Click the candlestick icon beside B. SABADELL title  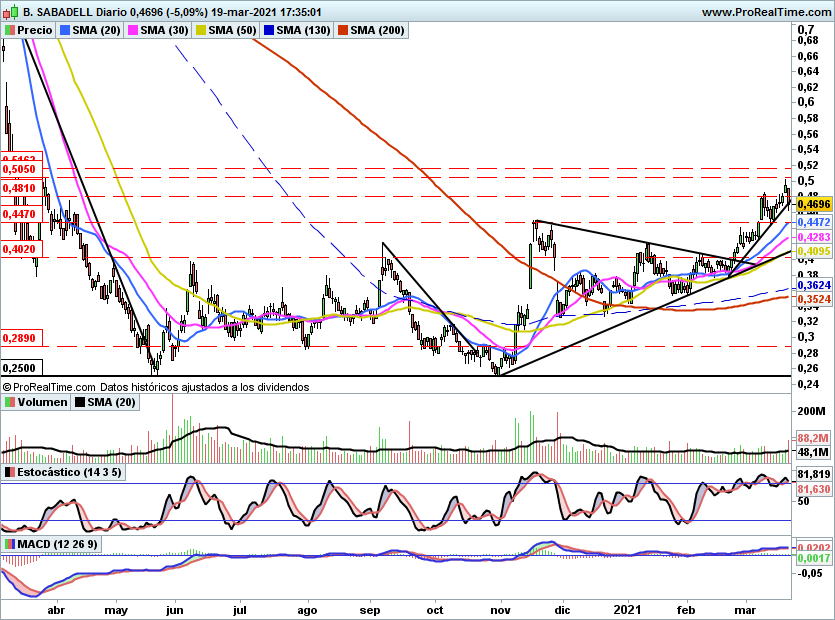pos(9,12)
